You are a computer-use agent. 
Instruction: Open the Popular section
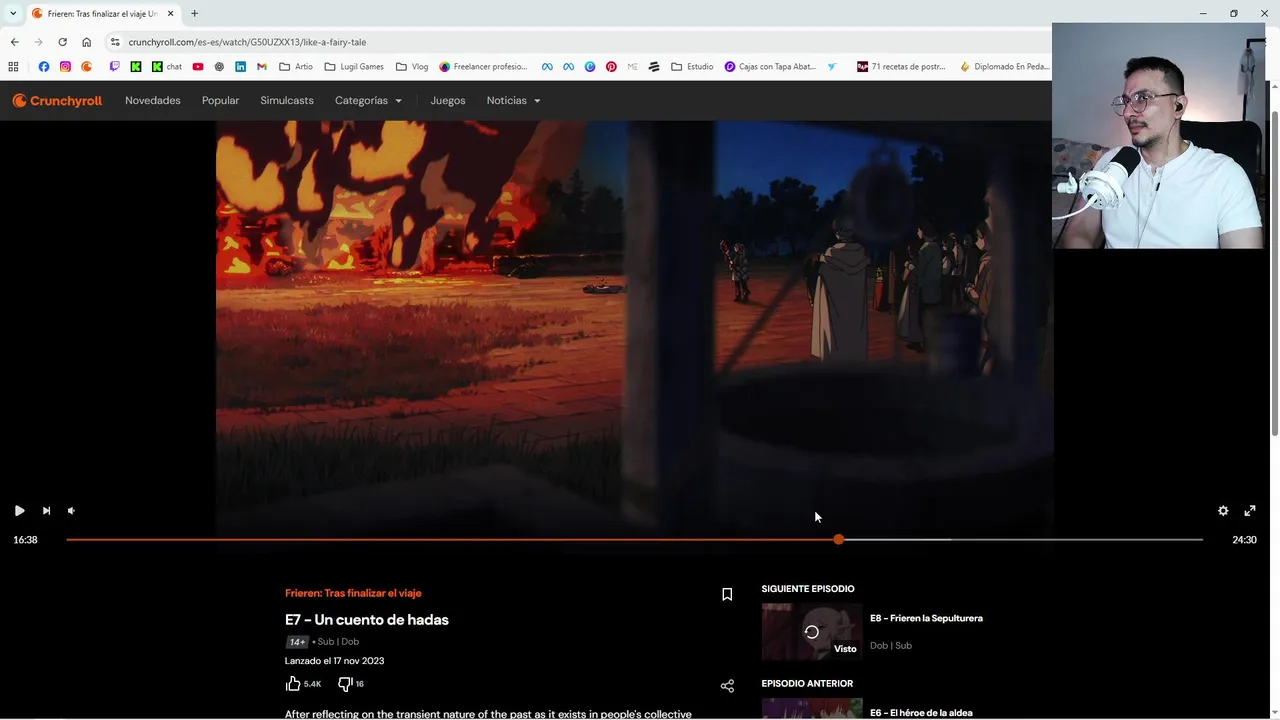(220, 100)
